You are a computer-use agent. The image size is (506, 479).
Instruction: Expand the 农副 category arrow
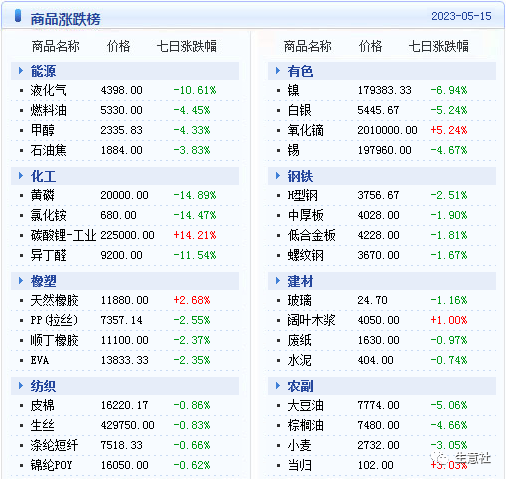pos(278,386)
